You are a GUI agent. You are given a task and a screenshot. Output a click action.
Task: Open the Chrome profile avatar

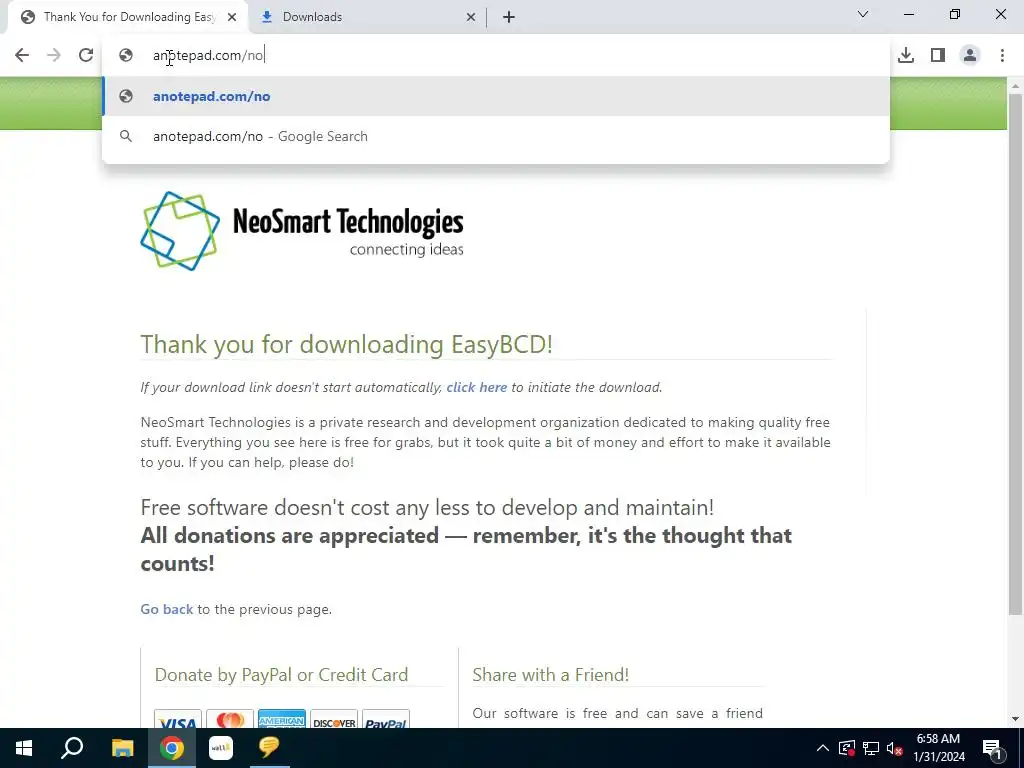pyautogui.click(x=970, y=56)
